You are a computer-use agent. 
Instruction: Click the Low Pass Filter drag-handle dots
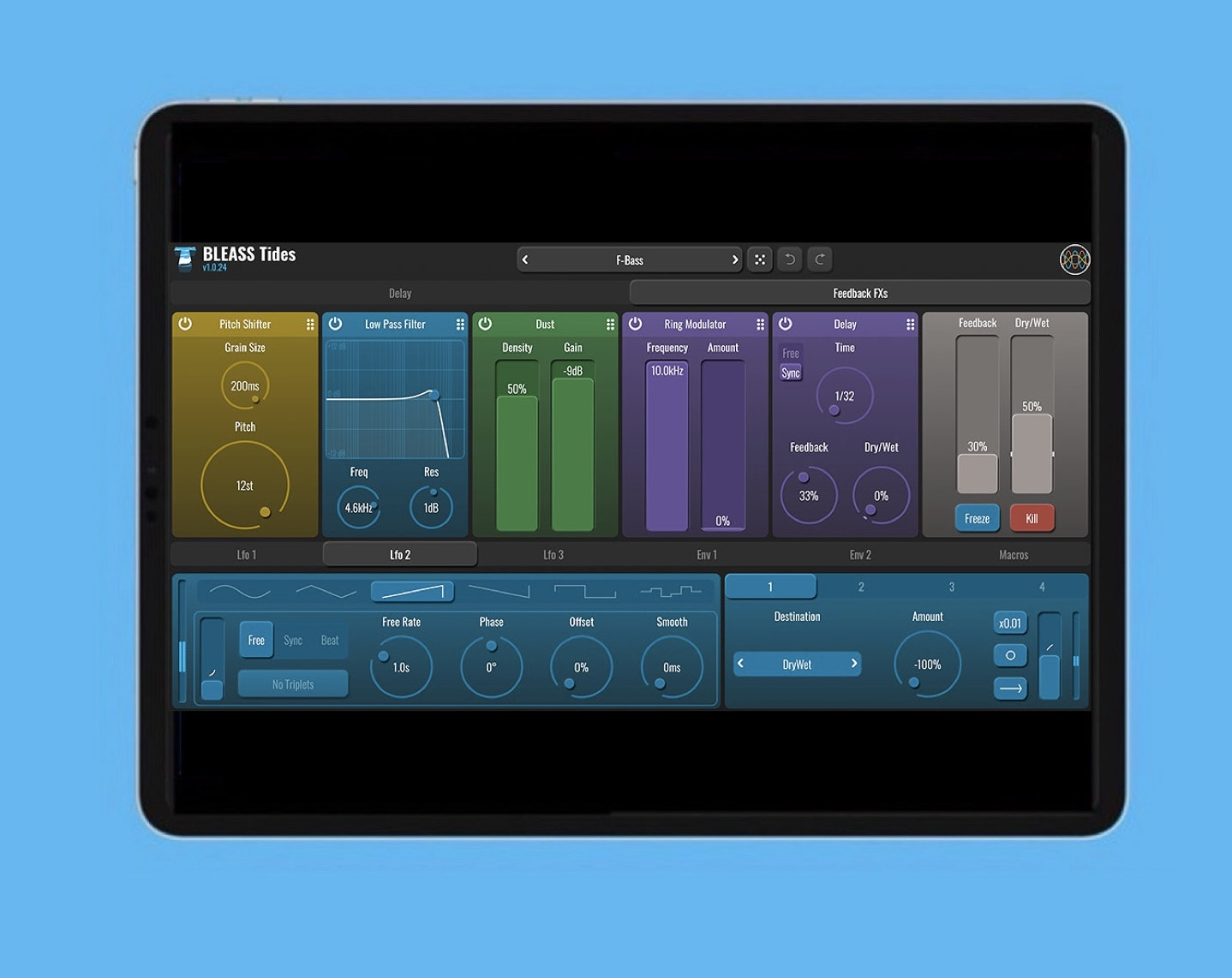(x=460, y=325)
